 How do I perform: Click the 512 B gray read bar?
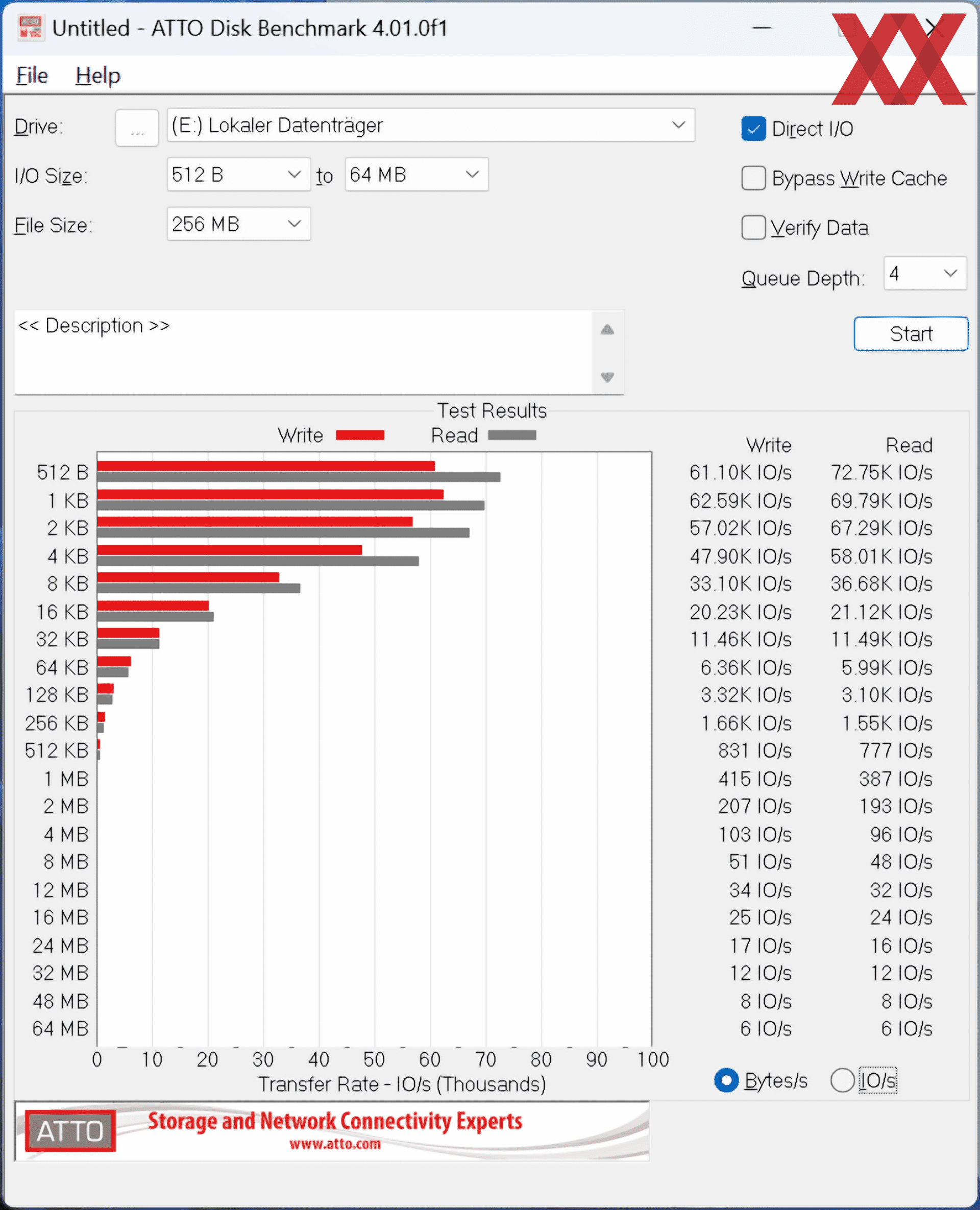point(299,477)
